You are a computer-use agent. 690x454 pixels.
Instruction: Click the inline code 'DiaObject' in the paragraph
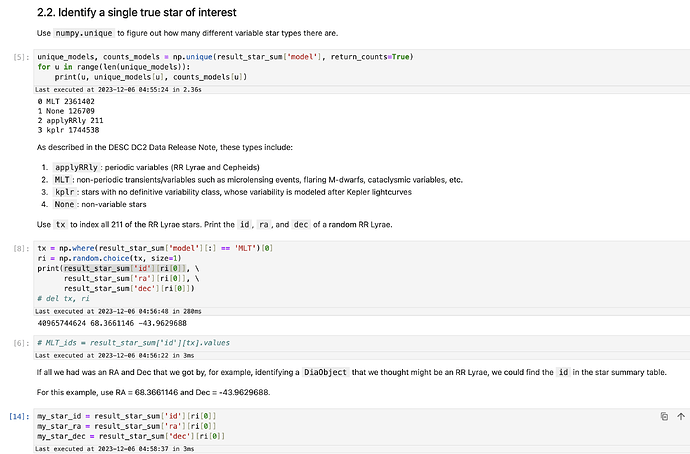(326, 372)
